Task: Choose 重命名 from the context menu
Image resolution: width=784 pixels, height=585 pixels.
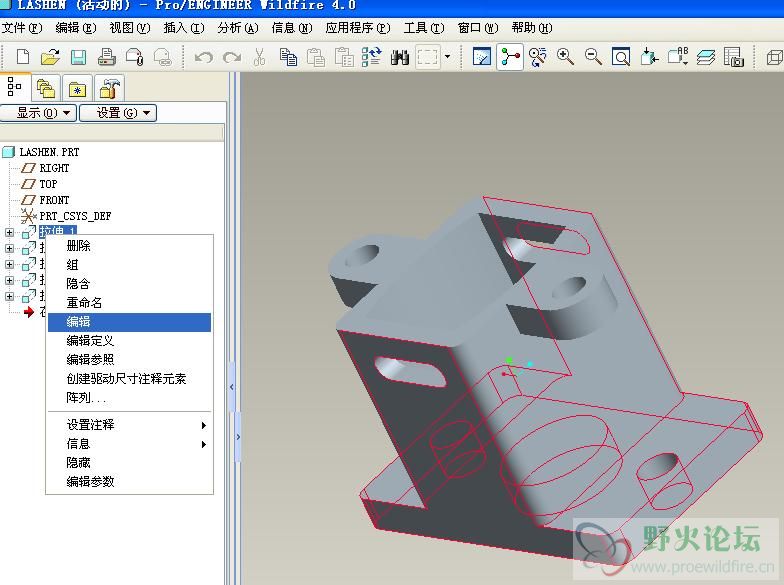Action: coord(130,303)
